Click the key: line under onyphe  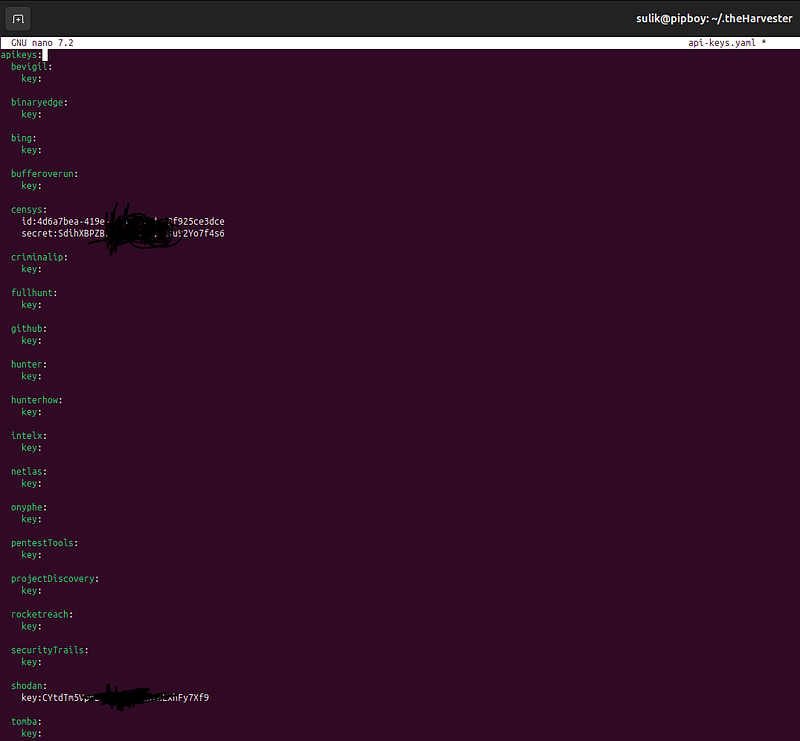pos(32,519)
